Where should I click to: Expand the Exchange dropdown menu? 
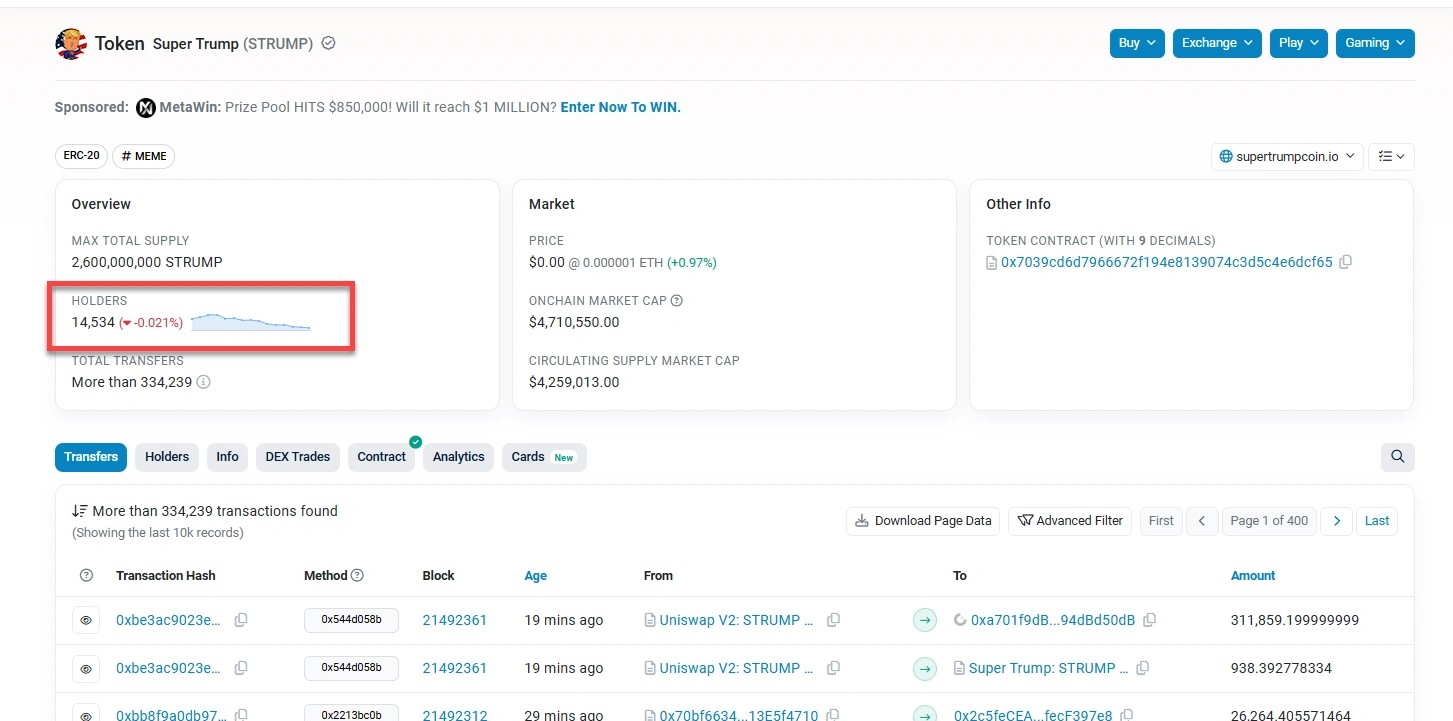point(1217,43)
